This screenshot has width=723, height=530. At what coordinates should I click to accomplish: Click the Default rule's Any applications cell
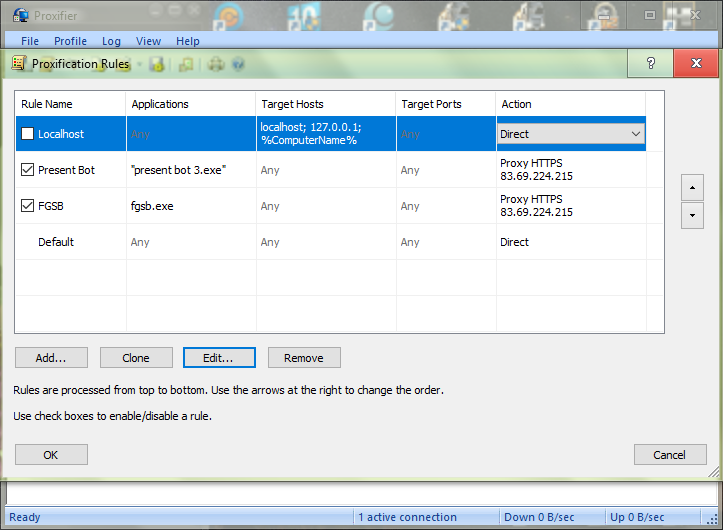191,242
